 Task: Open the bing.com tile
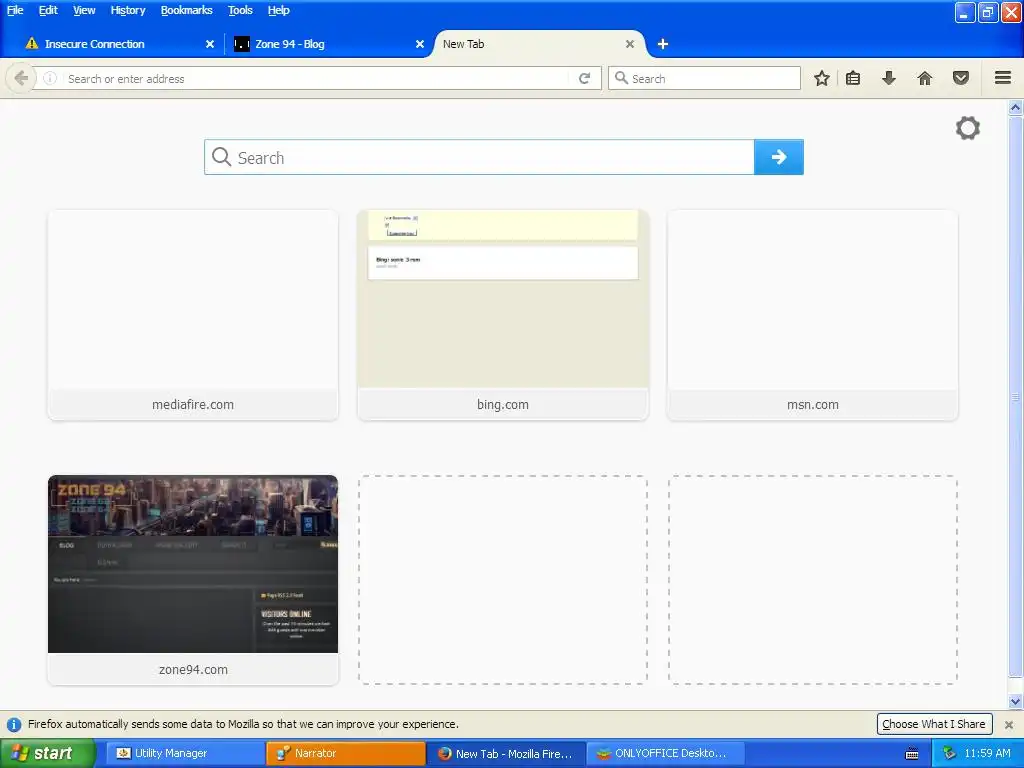(x=503, y=315)
